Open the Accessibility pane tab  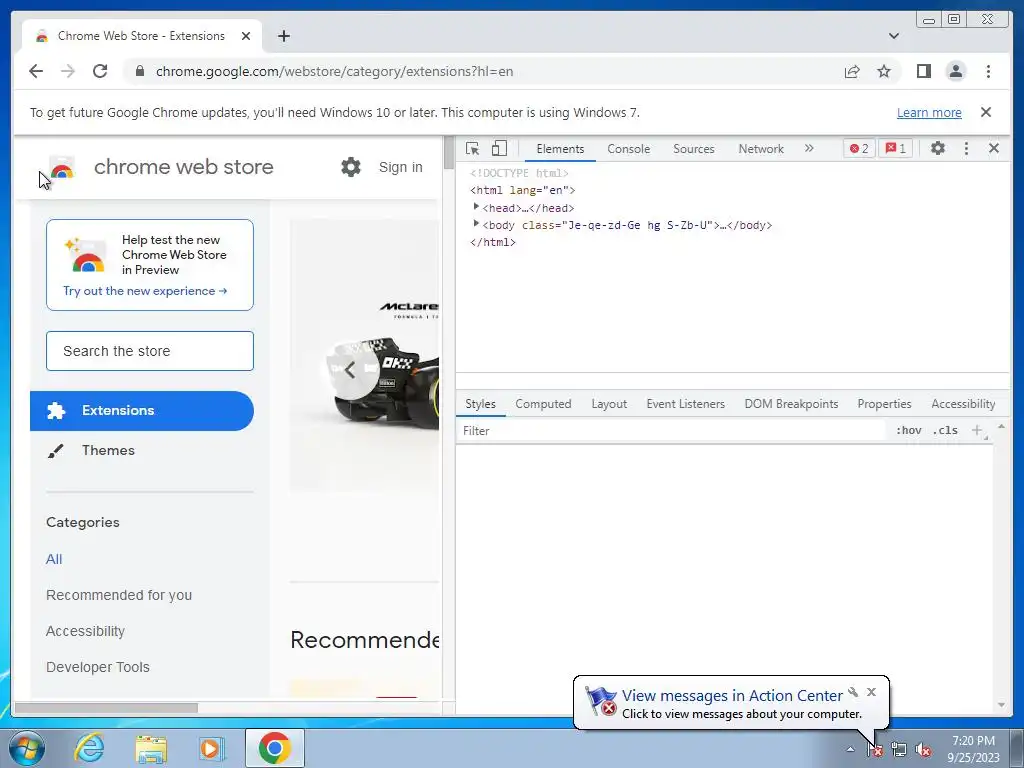963,404
